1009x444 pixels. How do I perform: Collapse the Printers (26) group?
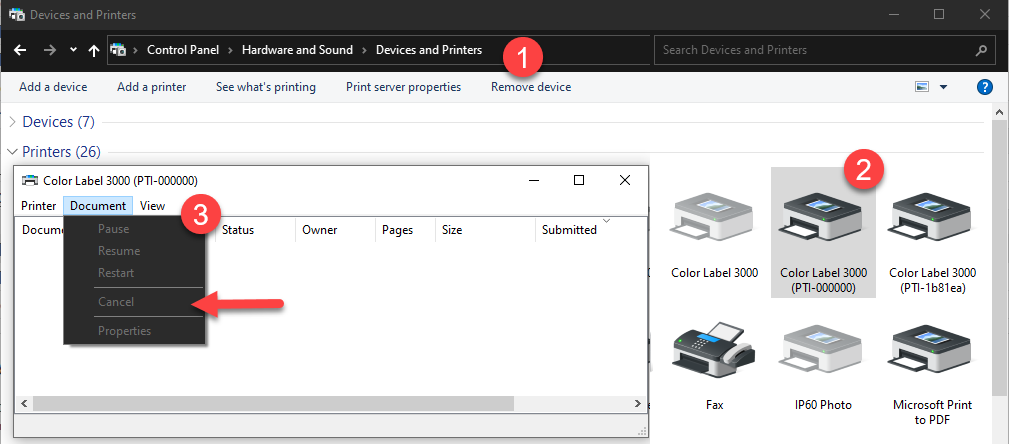(12, 152)
